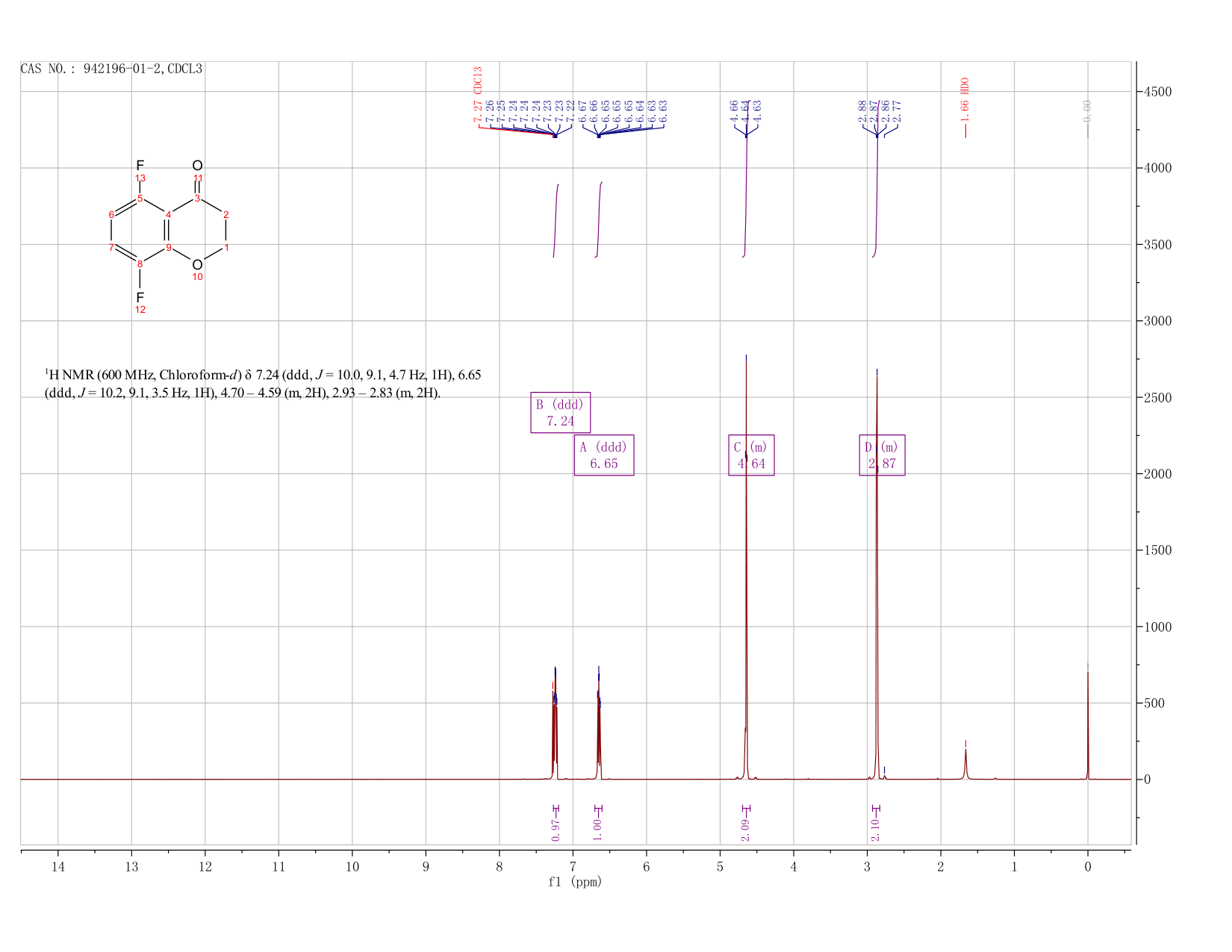Click the 8 tick label on ppm axis

click(x=500, y=867)
